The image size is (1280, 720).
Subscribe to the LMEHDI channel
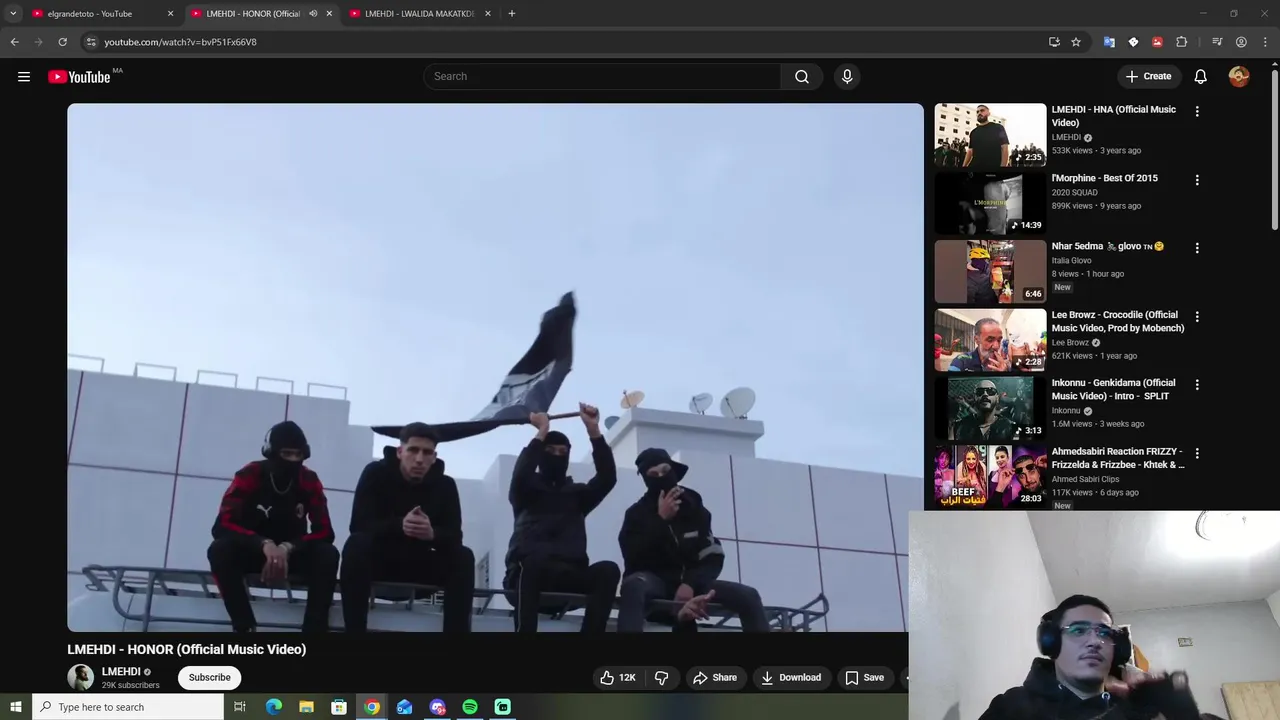pyautogui.click(x=210, y=677)
